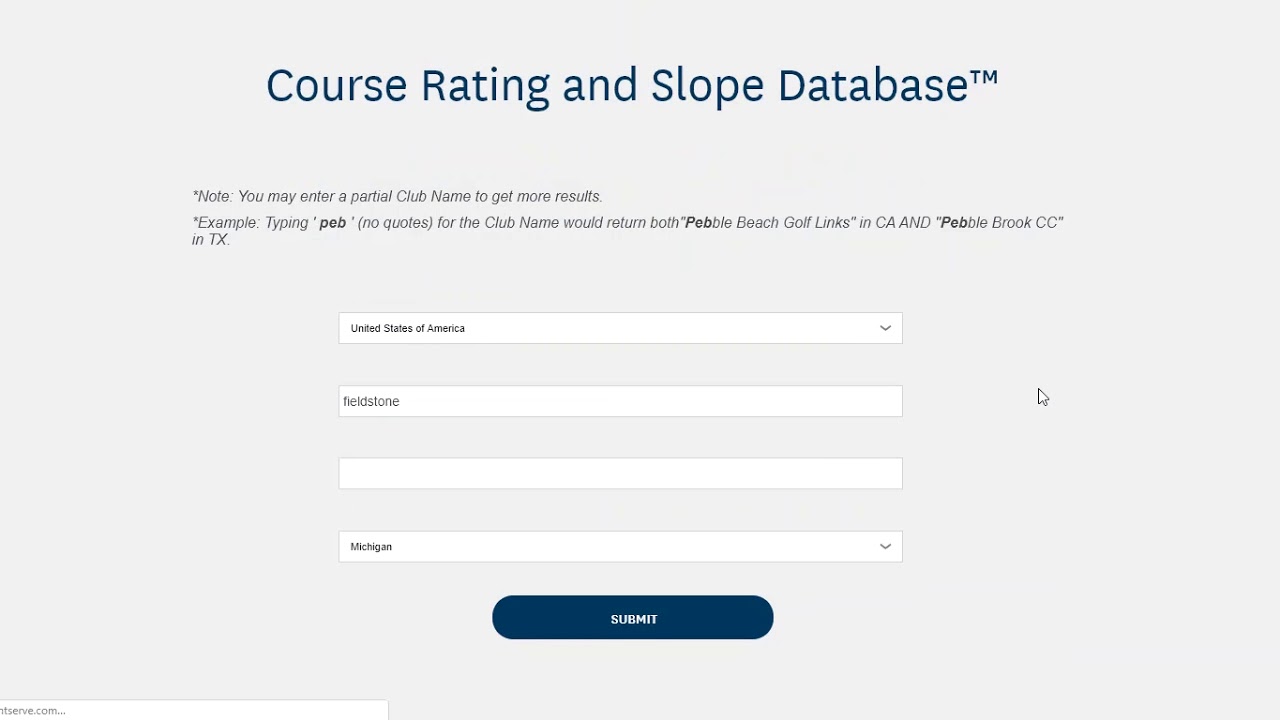
Task: Click the note about entering a partial Club Name
Action: [398, 196]
